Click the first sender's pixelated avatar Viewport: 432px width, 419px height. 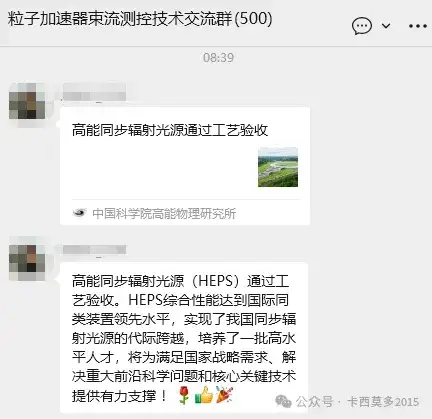click(27, 101)
